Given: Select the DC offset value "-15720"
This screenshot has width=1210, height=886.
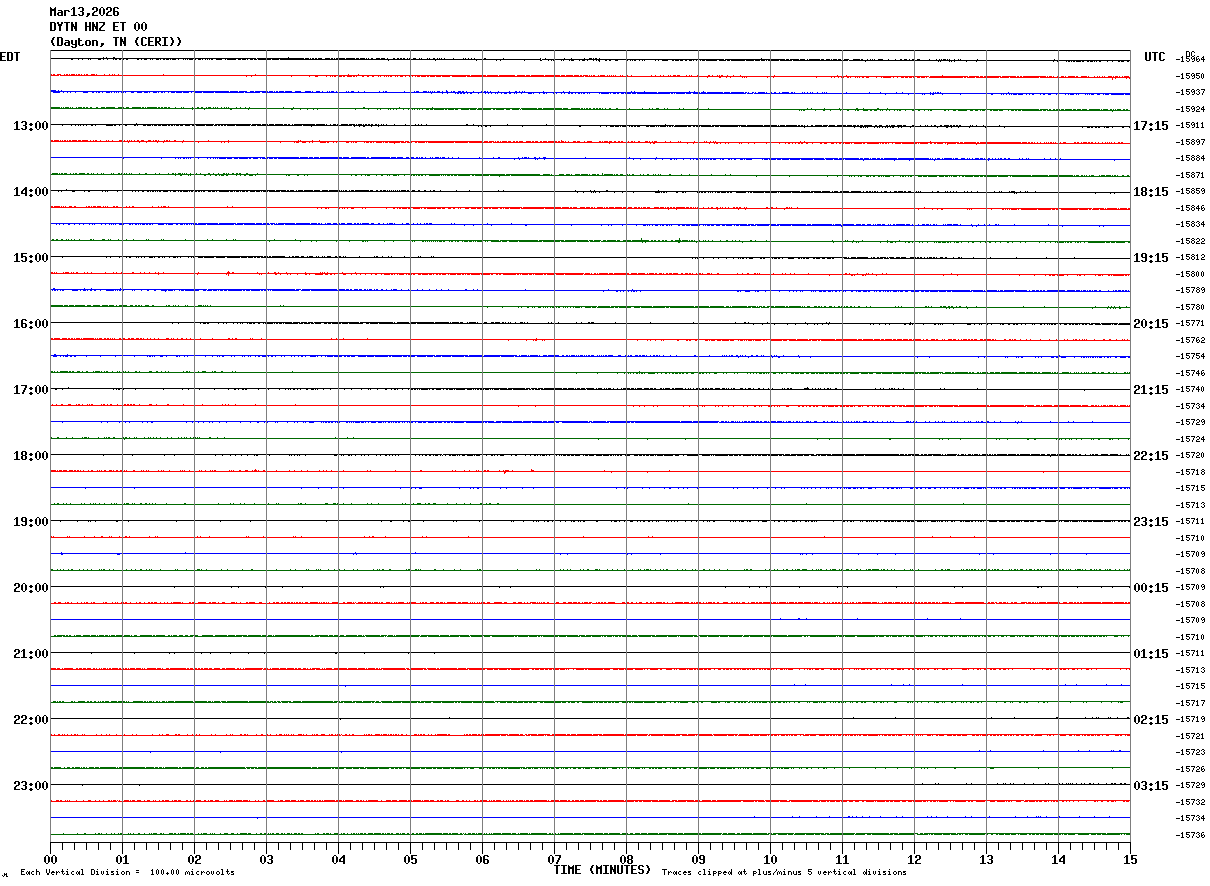Looking at the screenshot, I should tap(1190, 455).
